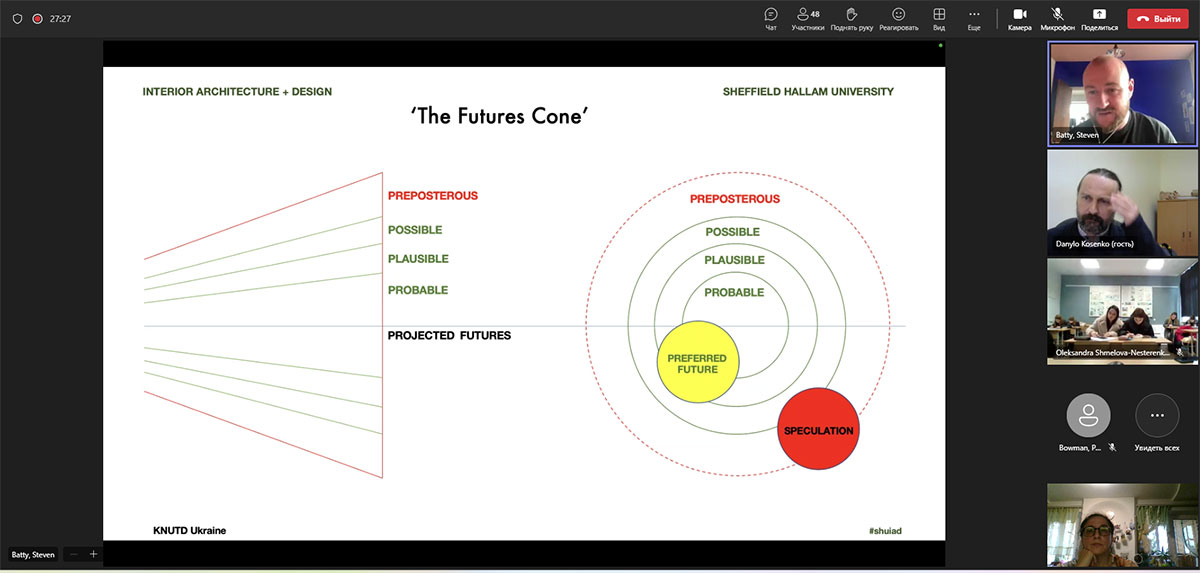1200x573 pixels.
Task: Toggle the camera on or off
Action: pos(1019,18)
